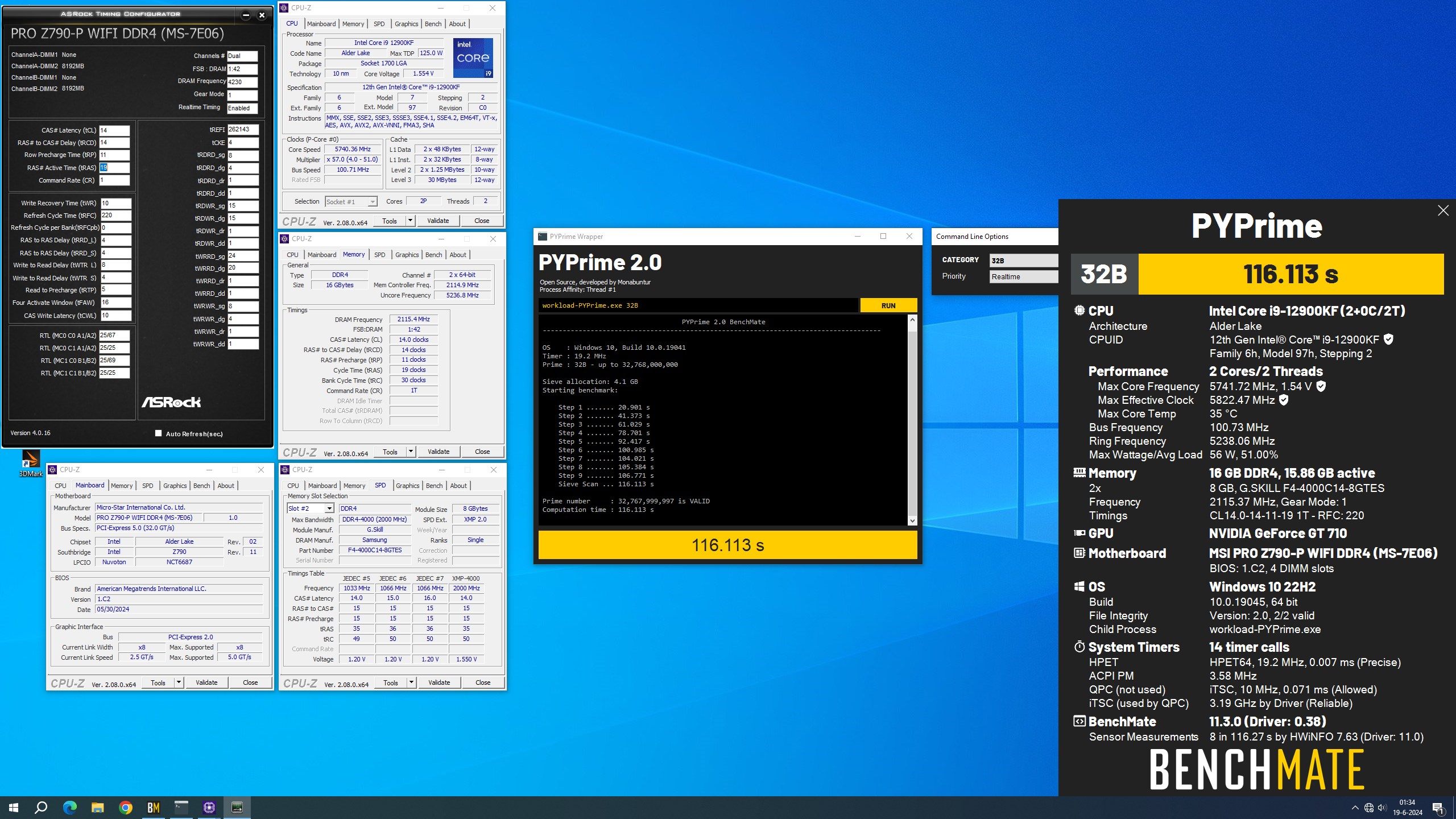This screenshot has height=819, width=1456.
Task: Click the workload-PYPrime.exe 32B command field
Action: click(698, 305)
